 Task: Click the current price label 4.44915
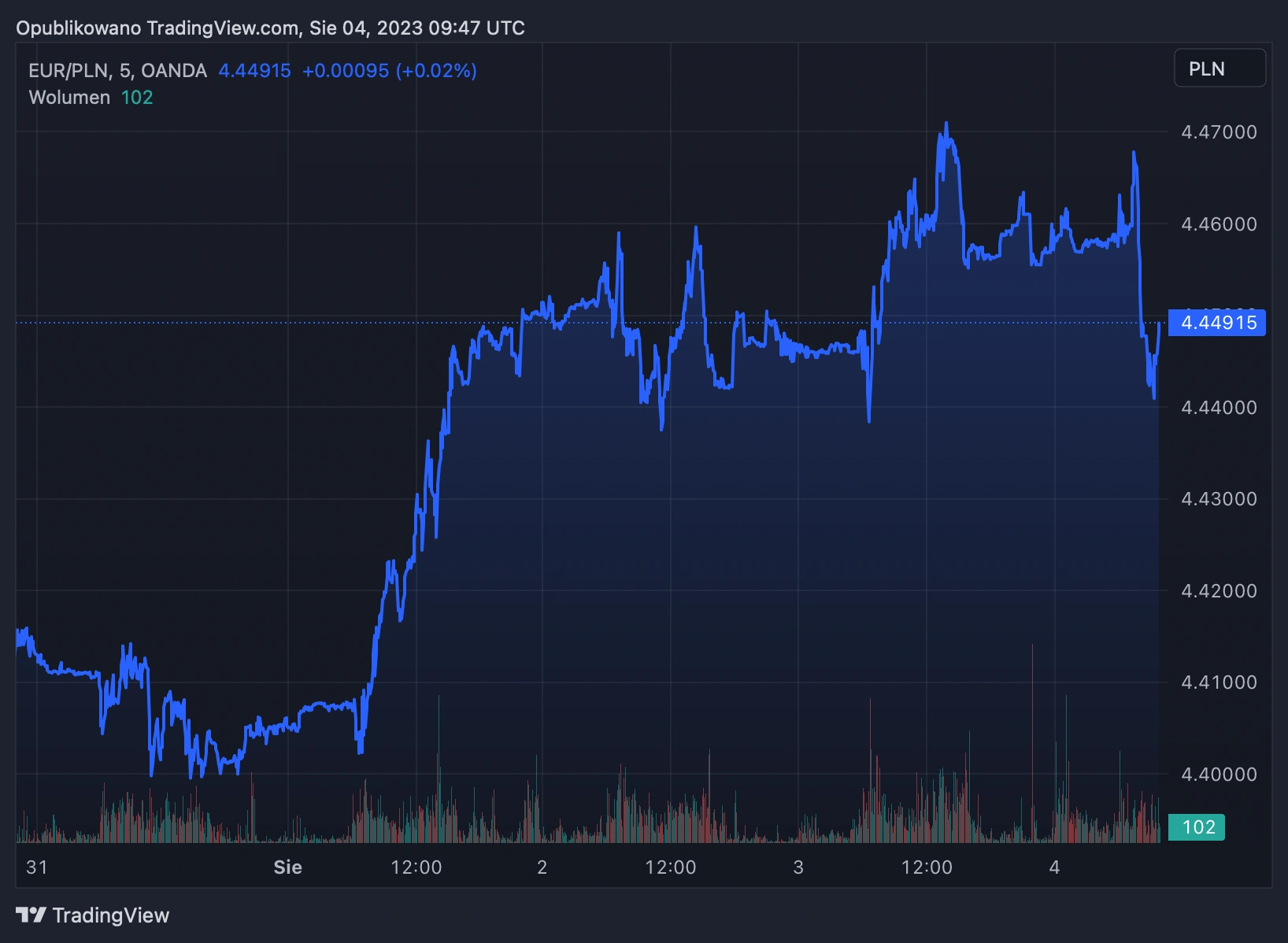point(1217,323)
